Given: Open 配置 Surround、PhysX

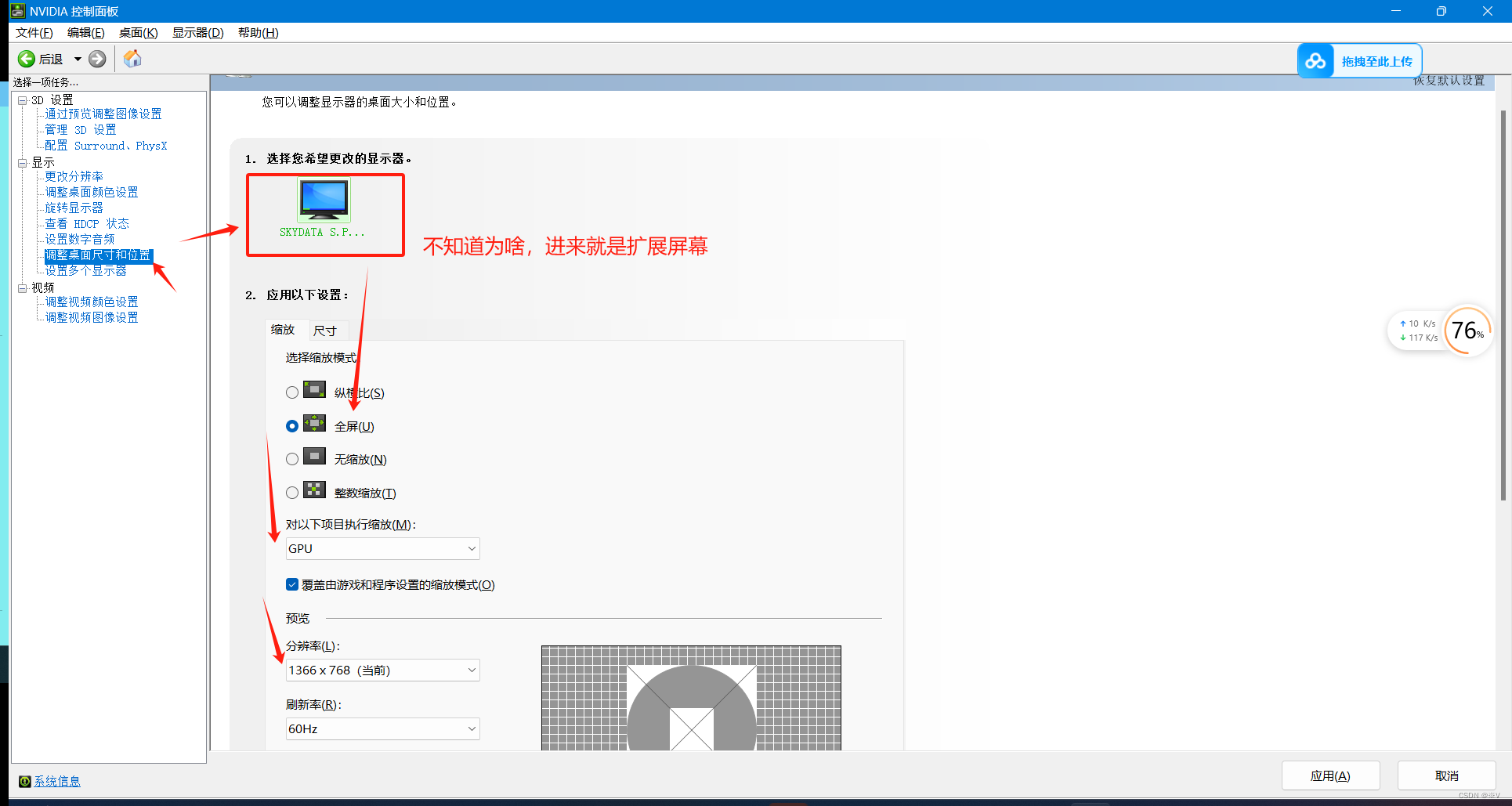Looking at the screenshot, I should coord(106,146).
